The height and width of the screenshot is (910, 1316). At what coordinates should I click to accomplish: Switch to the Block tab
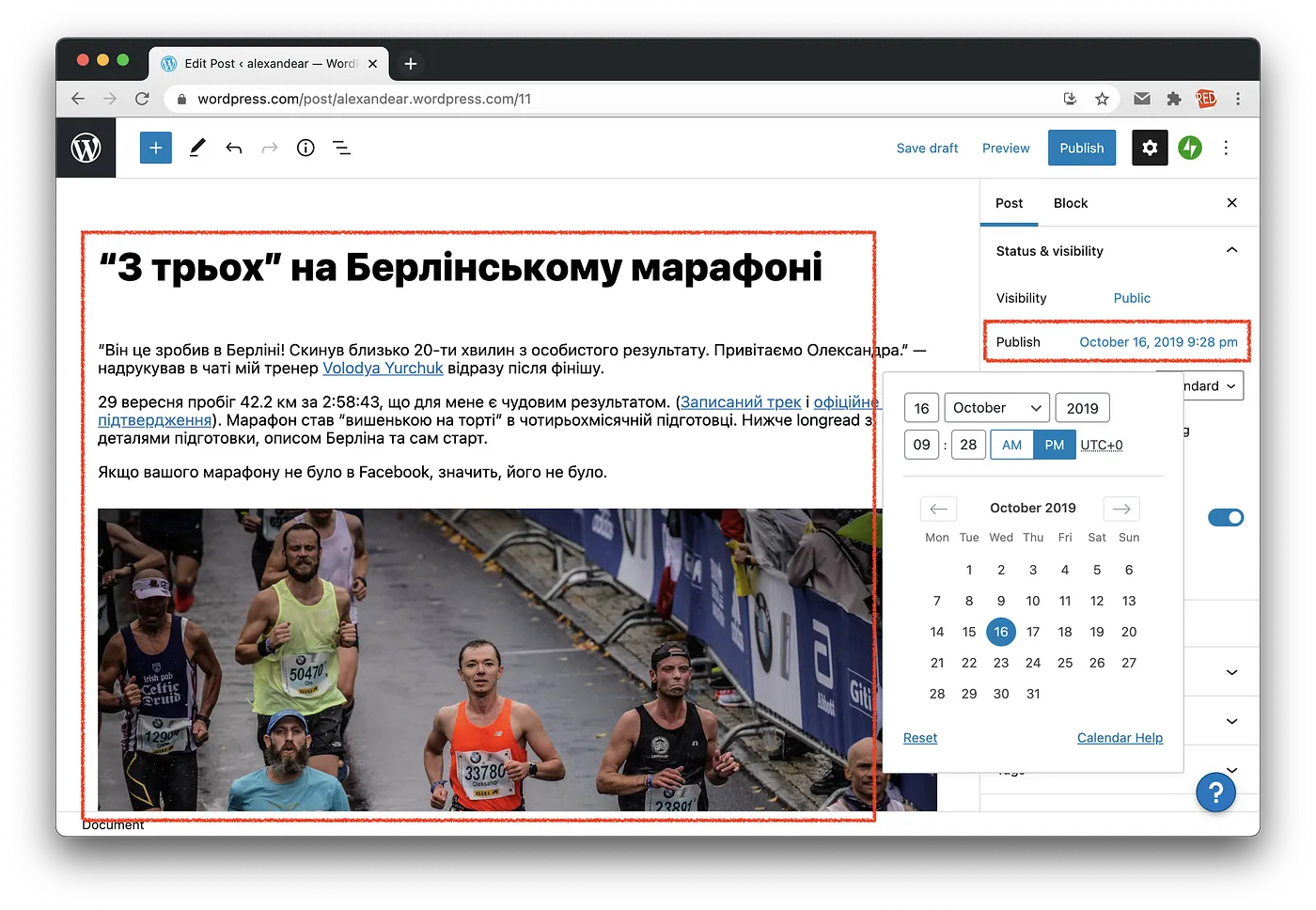(x=1070, y=202)
